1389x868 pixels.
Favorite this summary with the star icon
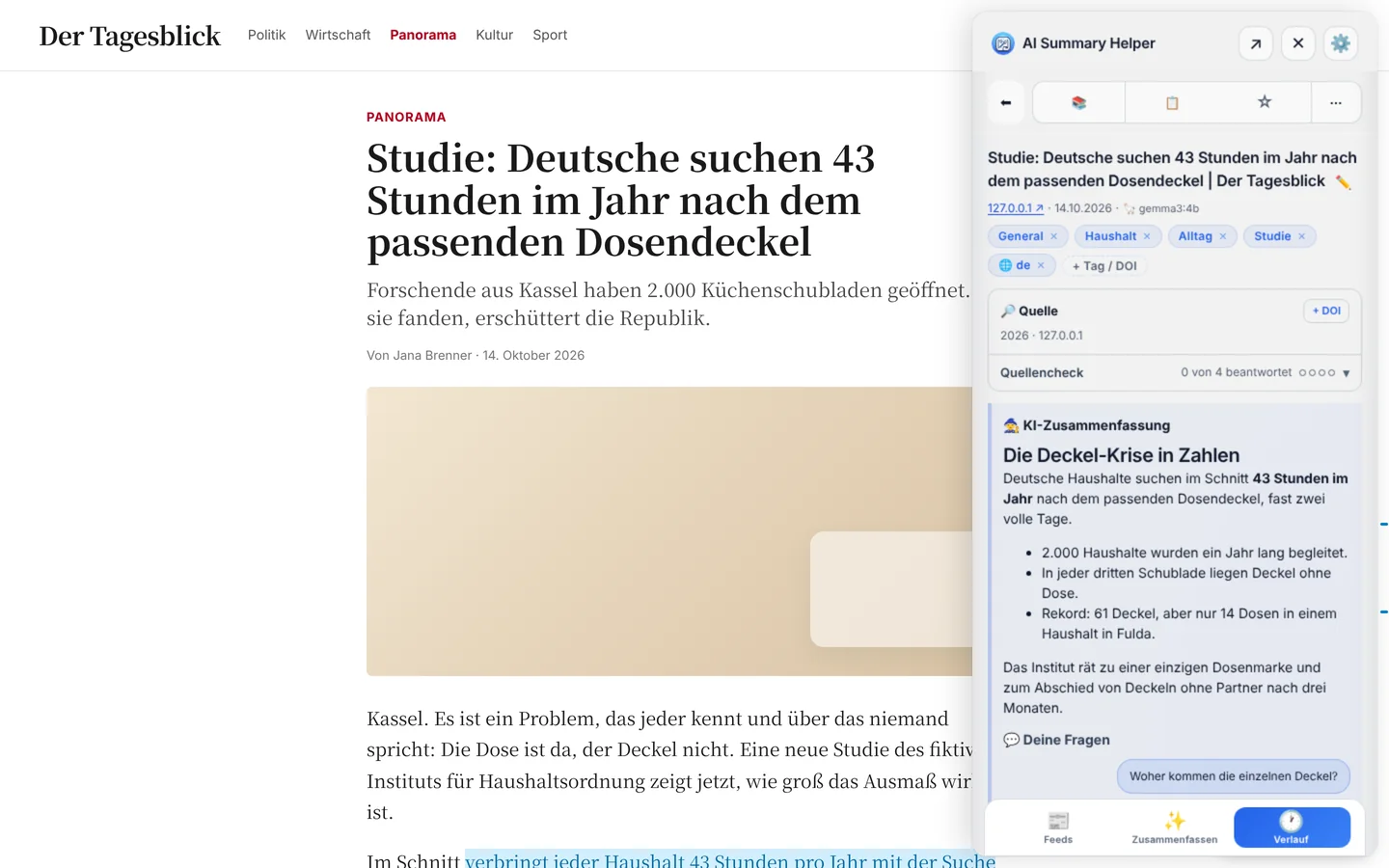pos(1265,102)
